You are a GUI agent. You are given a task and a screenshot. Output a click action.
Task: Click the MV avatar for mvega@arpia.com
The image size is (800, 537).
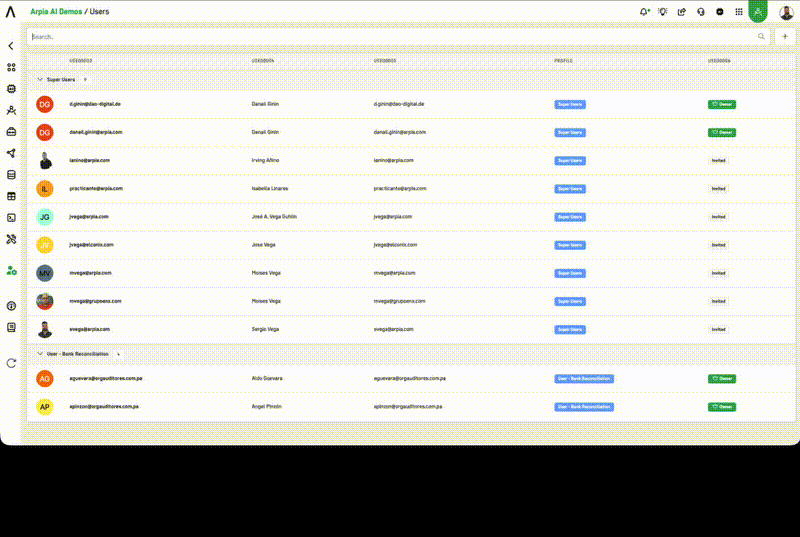[45, 273]
